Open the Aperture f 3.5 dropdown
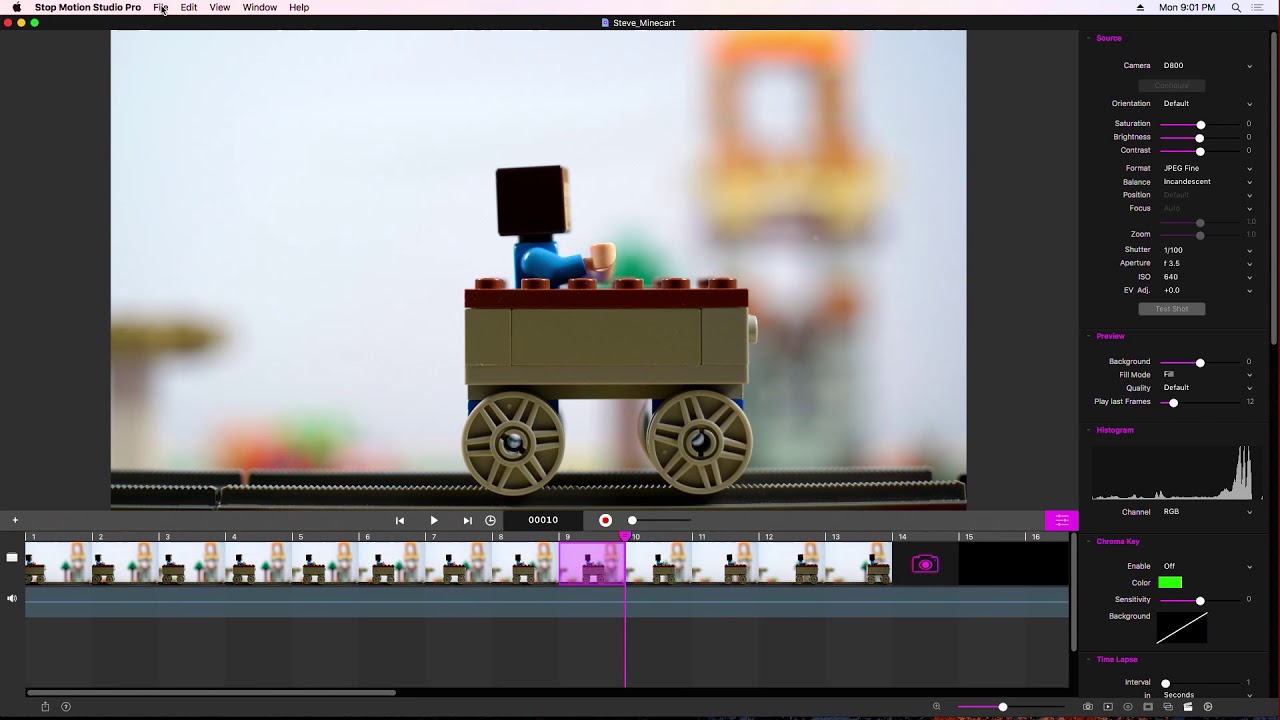Screen dimensions: 1280x720 [x=1207, y=263]
